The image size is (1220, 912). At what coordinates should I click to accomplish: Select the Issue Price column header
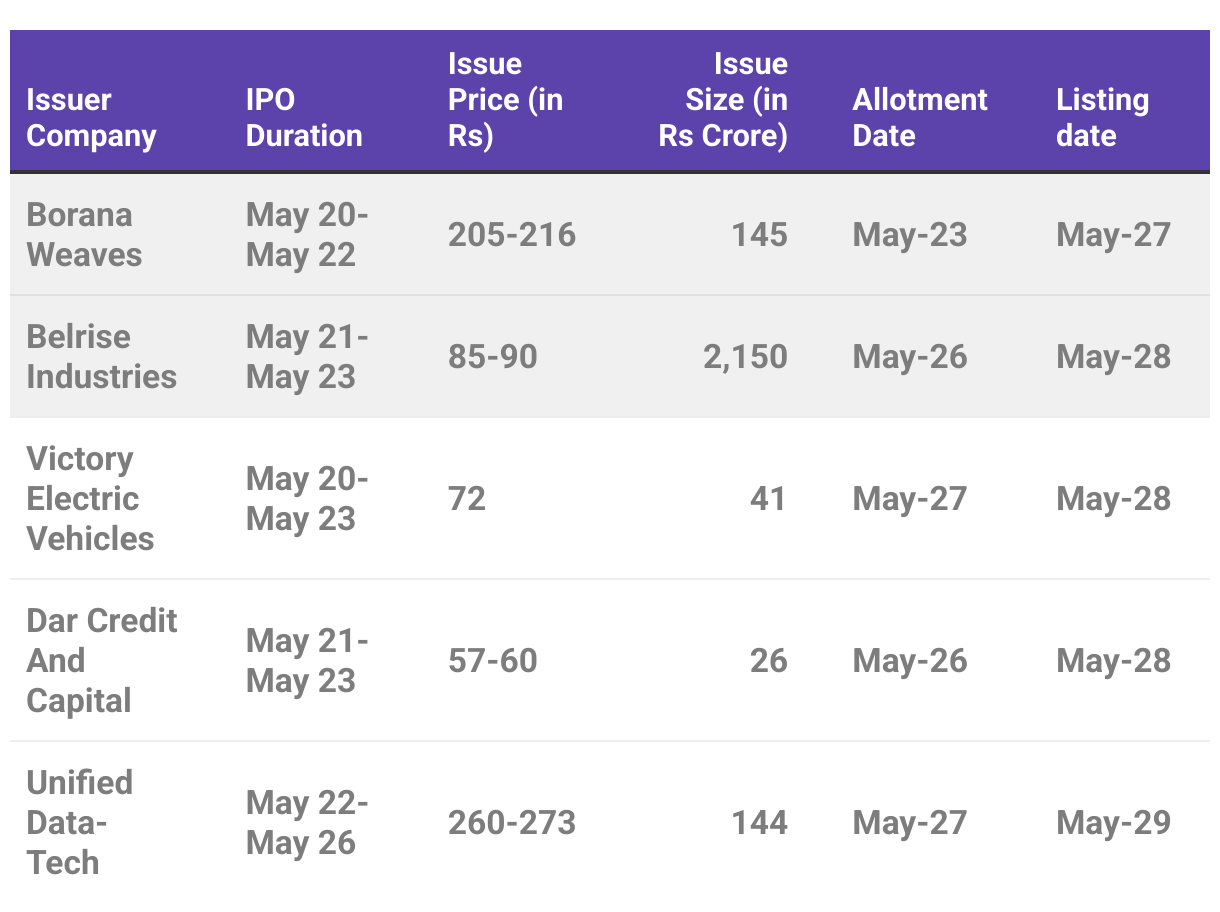click(x=505, y=100)
